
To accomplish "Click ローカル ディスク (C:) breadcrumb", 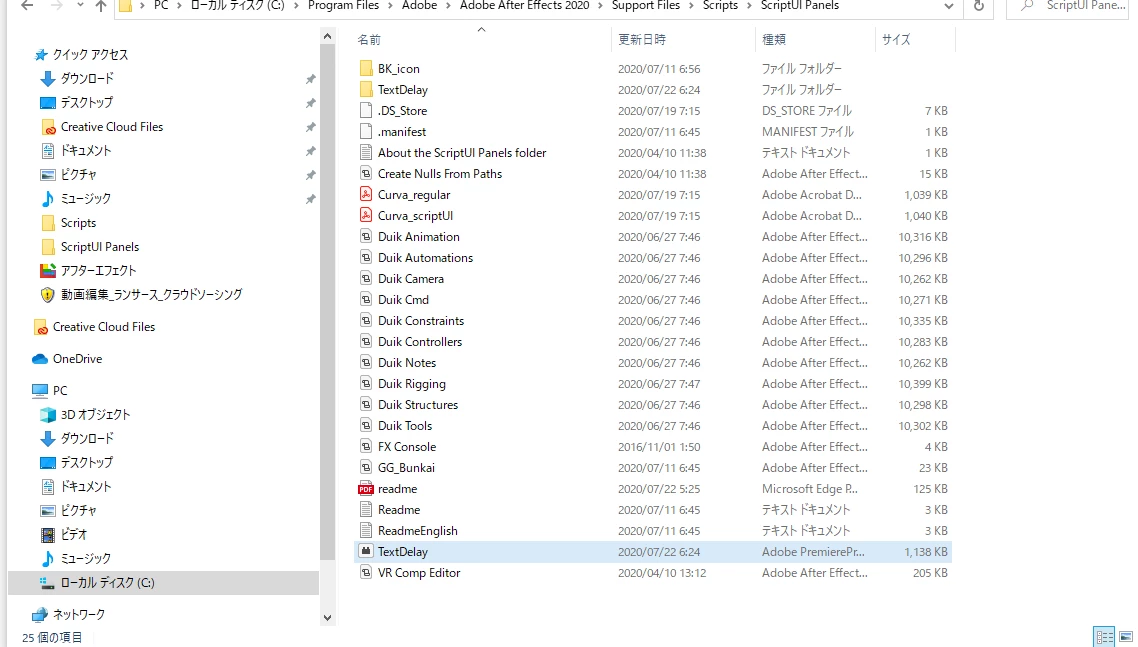I will pos(237,6).
